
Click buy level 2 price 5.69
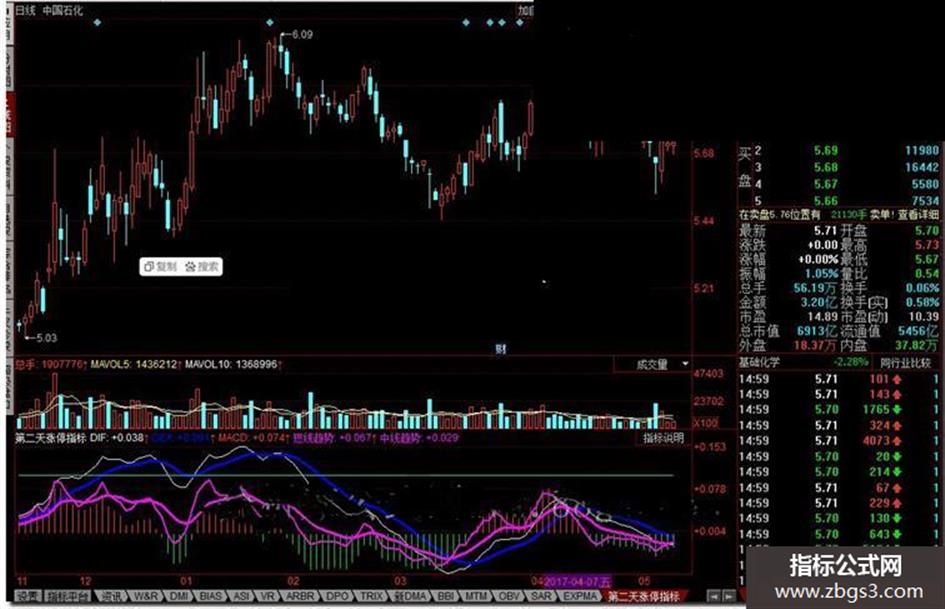coord(826,151)
